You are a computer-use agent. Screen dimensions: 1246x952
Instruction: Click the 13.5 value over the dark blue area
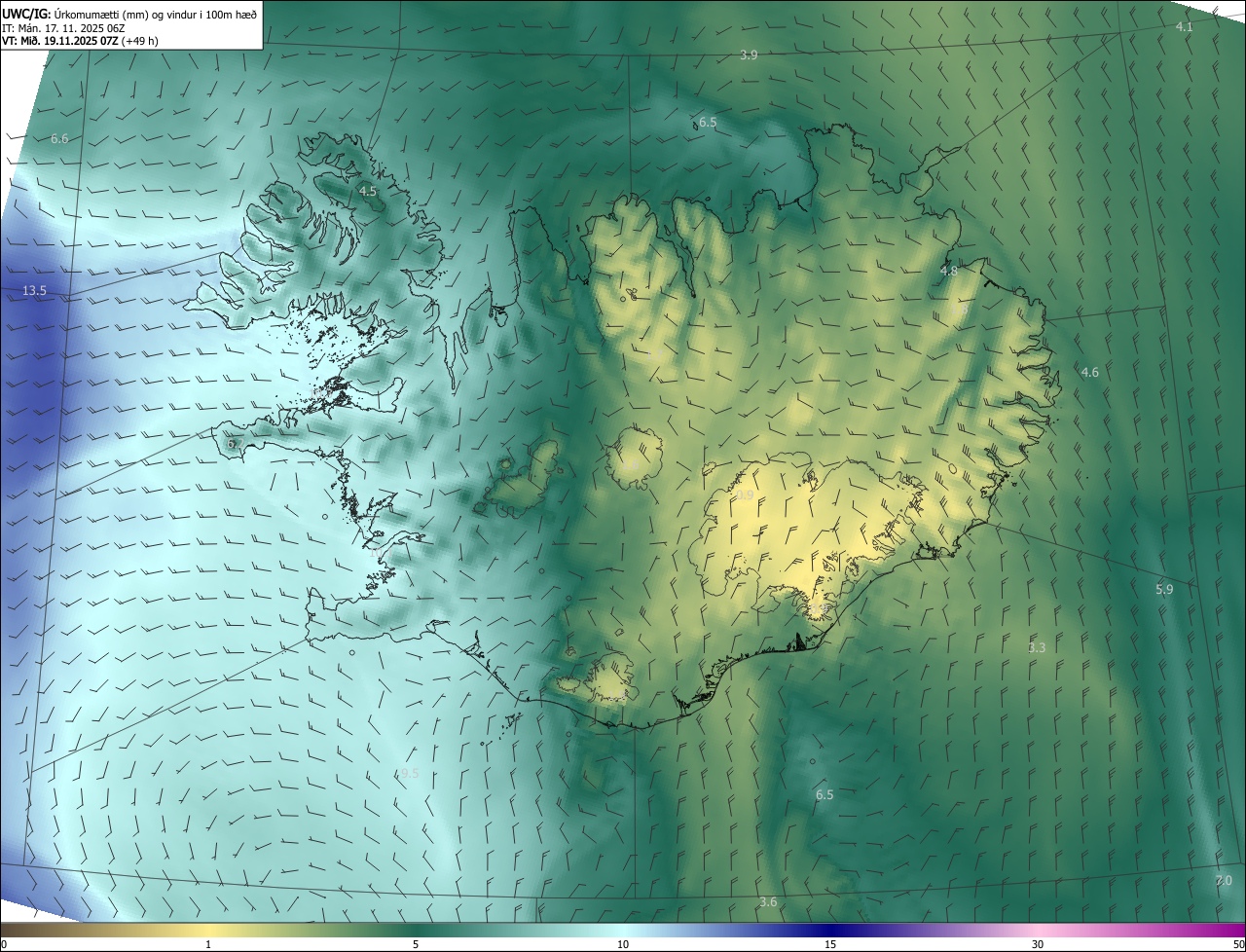(34, 290)
